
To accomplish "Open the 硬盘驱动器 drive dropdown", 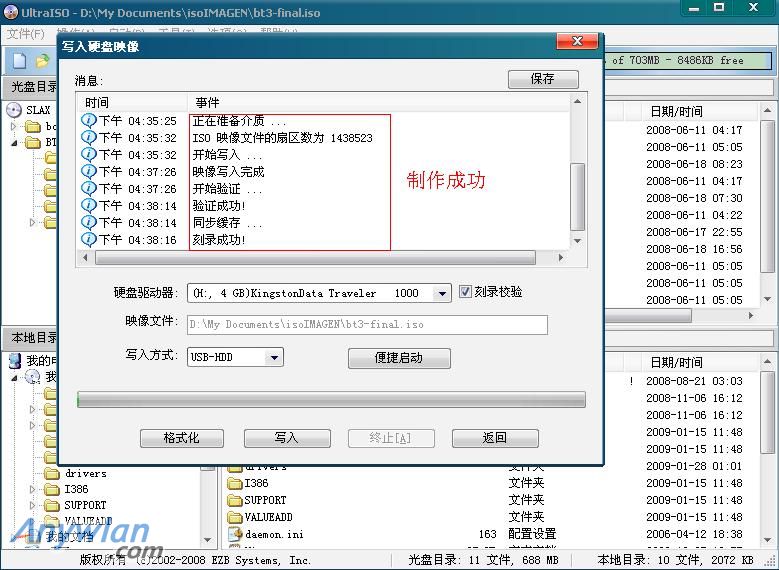I will [442, 294].
